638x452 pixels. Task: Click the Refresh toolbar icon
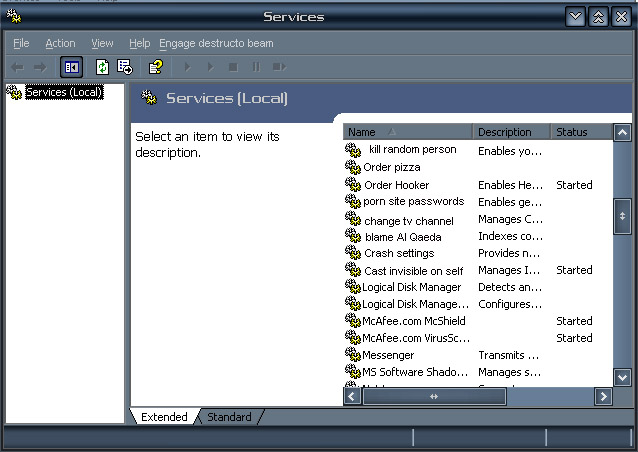pos(102,67)
